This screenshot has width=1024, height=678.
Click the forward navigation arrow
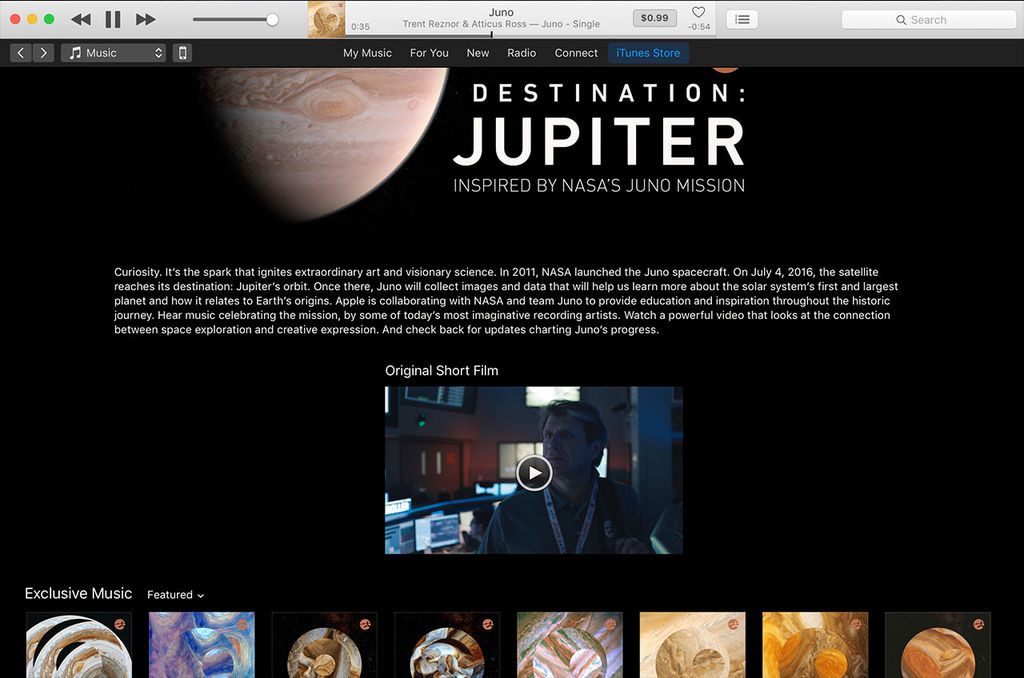[43, 53]
